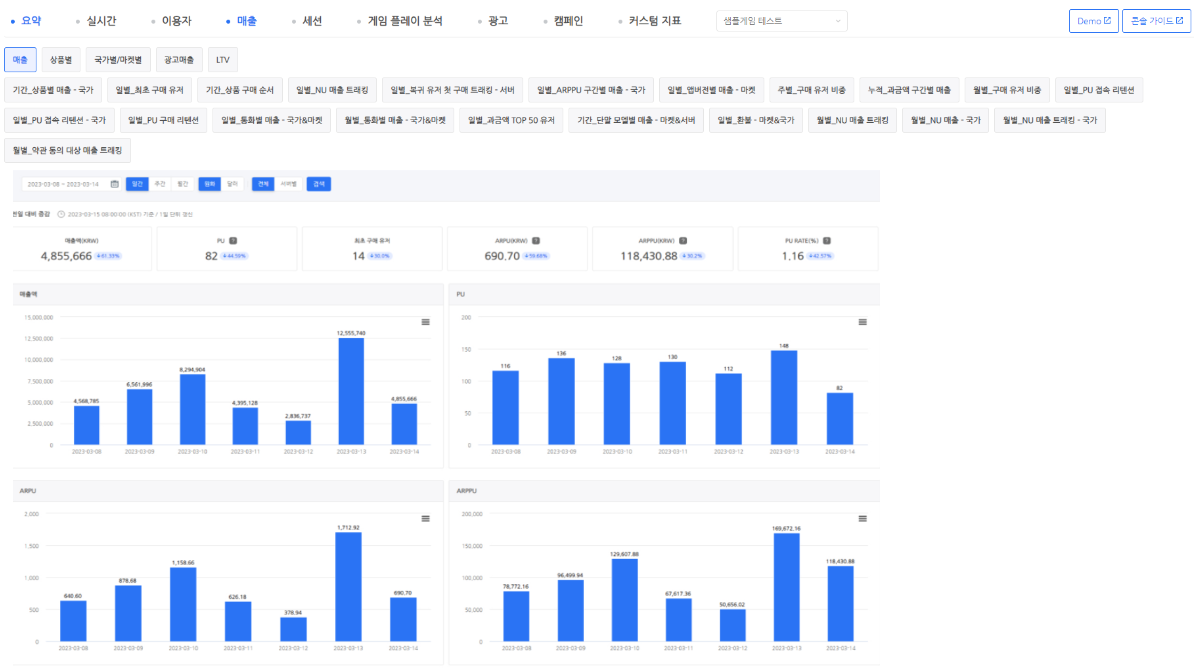Select the 상품별 sub-tab
The height and width of the screenshot is (669, 1194).
click(61, 59)
